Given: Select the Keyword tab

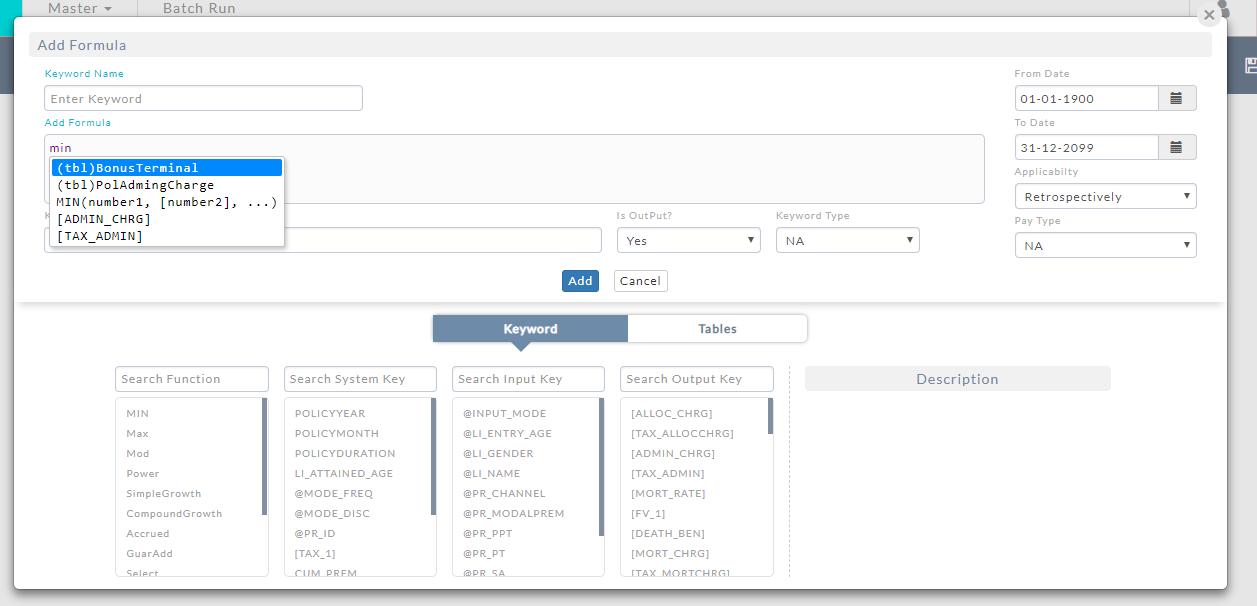Looking at the screenshot, I should pyautogui.click(x=530, y=329).
